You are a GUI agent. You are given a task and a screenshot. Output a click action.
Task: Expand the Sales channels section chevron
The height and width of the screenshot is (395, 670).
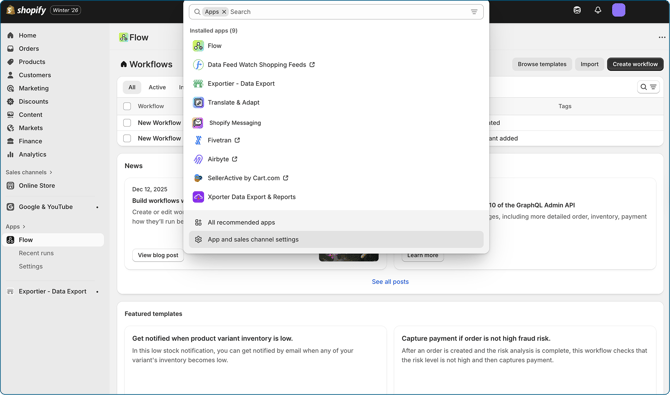[51, 172]
